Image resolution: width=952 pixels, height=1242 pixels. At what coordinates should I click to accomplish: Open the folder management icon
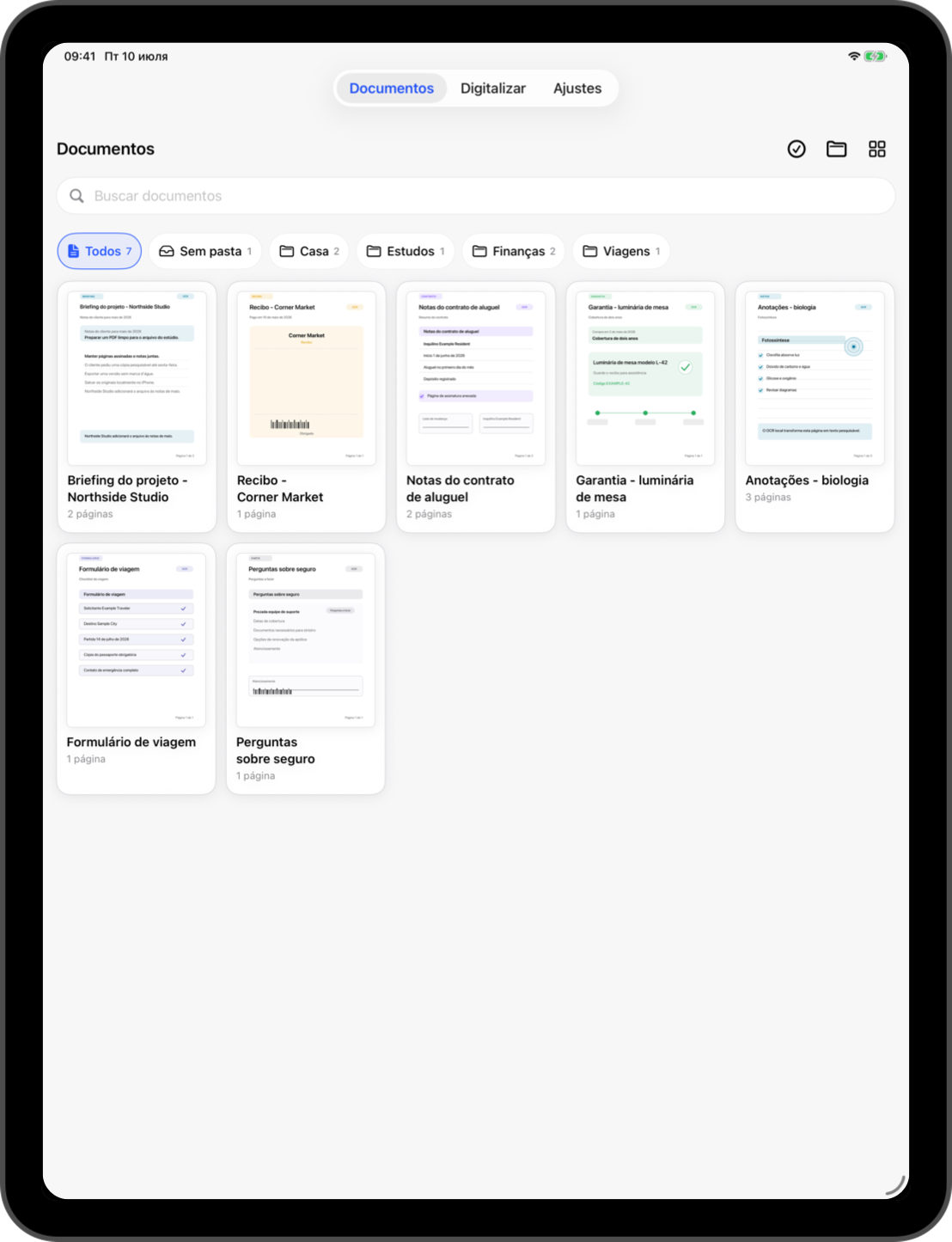837,150
